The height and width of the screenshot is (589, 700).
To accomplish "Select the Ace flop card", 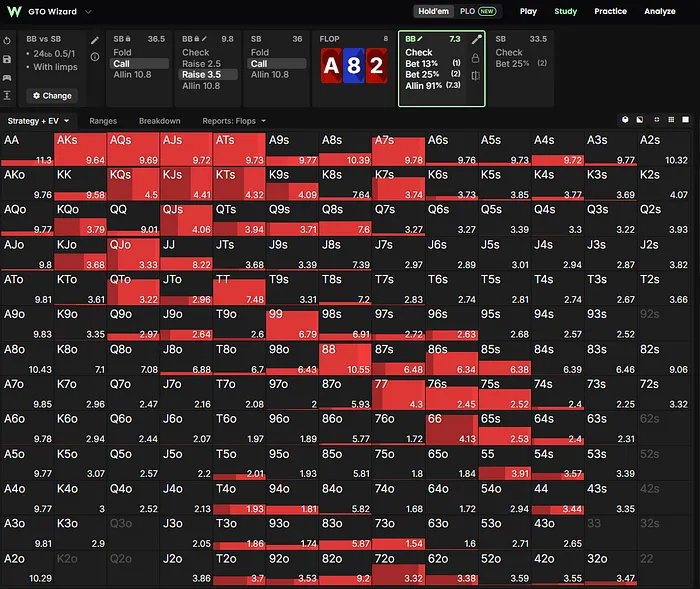I will (x=331, y=66).
